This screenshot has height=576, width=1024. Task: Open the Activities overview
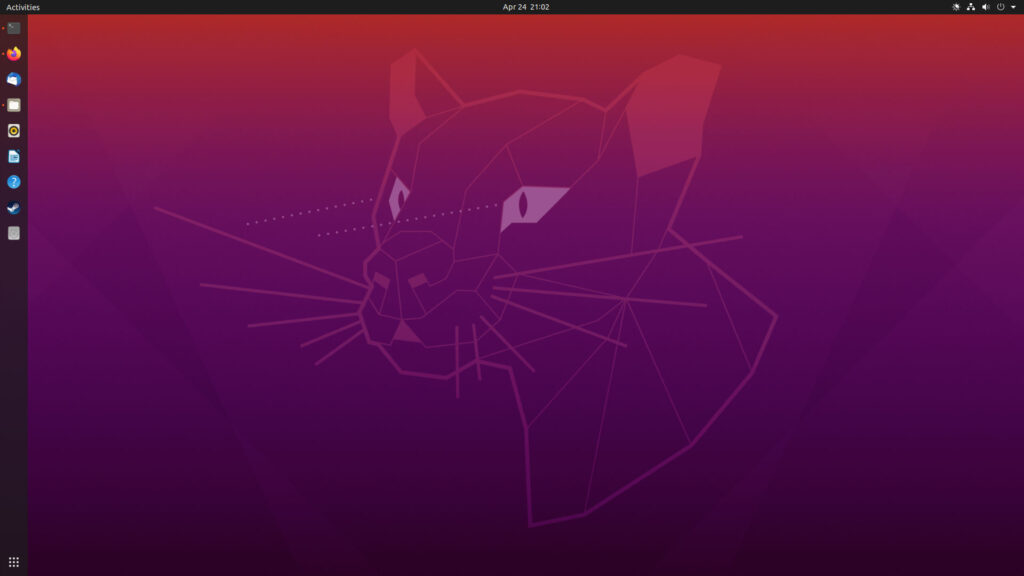pos(23,7)
